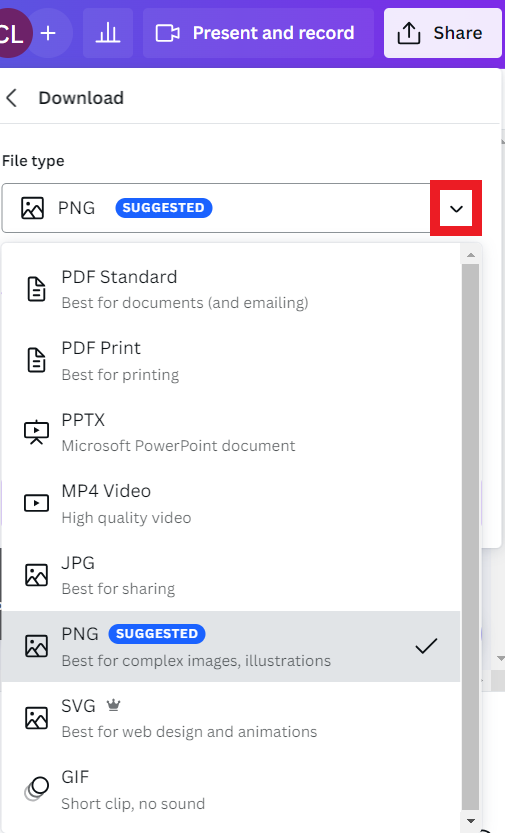505x833 pixels.
Task: Click Present and record button
Action: [x=258, y=33]
